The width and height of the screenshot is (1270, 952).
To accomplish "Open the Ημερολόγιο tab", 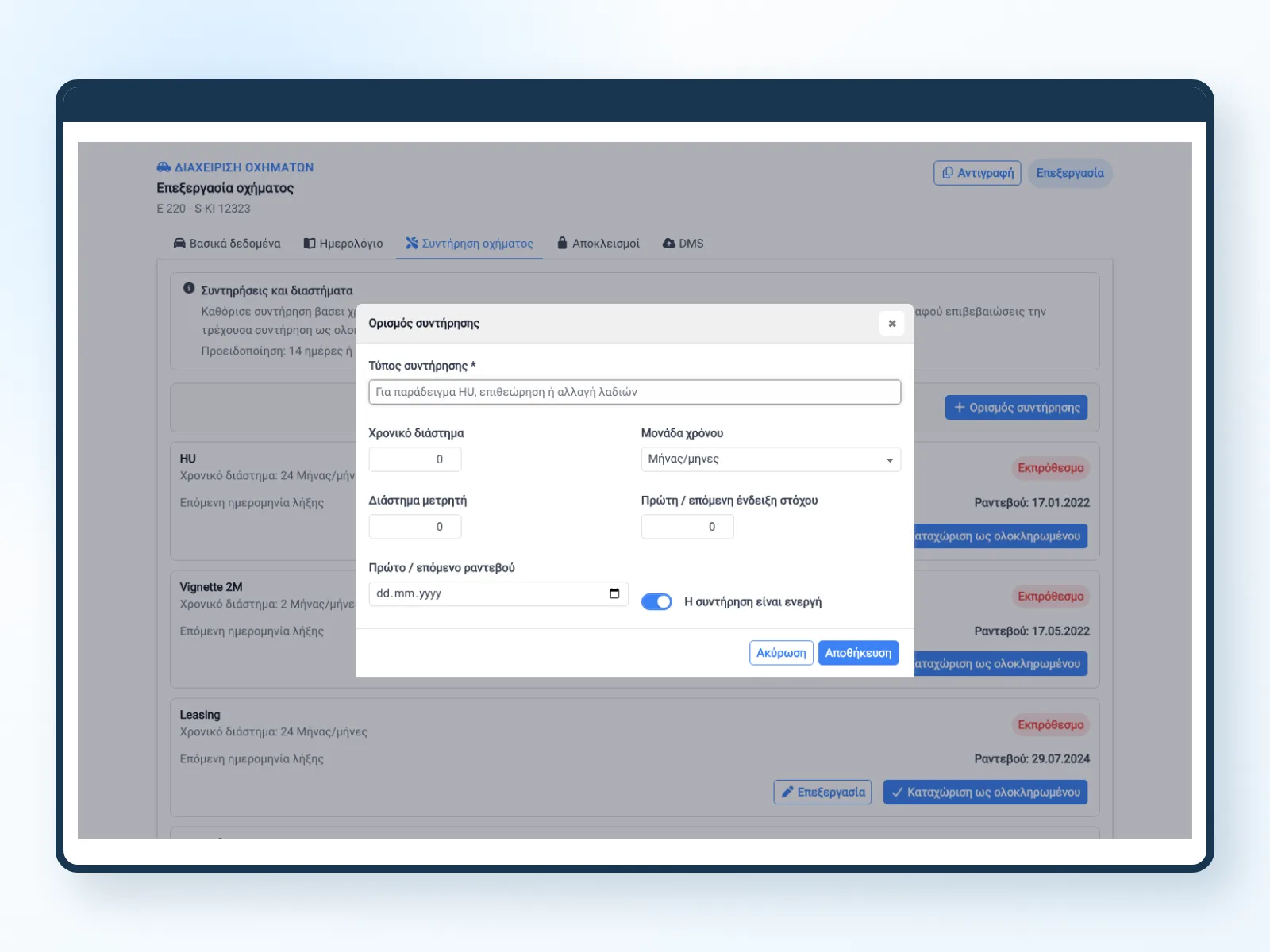I will click(344, 244).
